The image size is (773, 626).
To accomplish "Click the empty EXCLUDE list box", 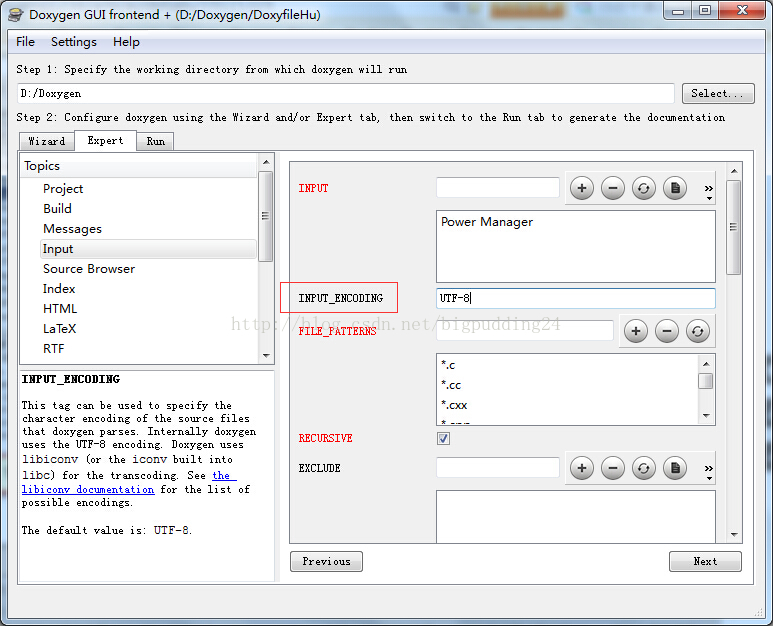I will tap(576, 517).
